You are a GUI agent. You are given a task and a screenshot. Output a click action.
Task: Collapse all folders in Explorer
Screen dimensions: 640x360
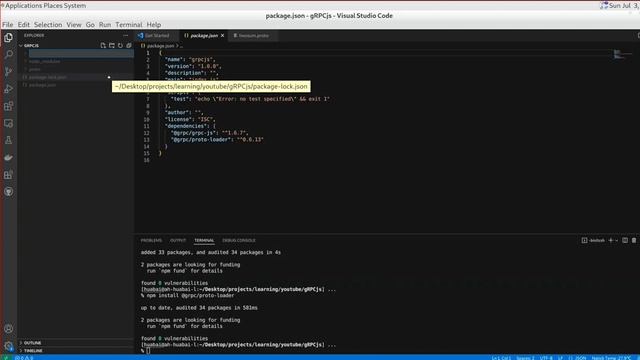pos(129,45)
